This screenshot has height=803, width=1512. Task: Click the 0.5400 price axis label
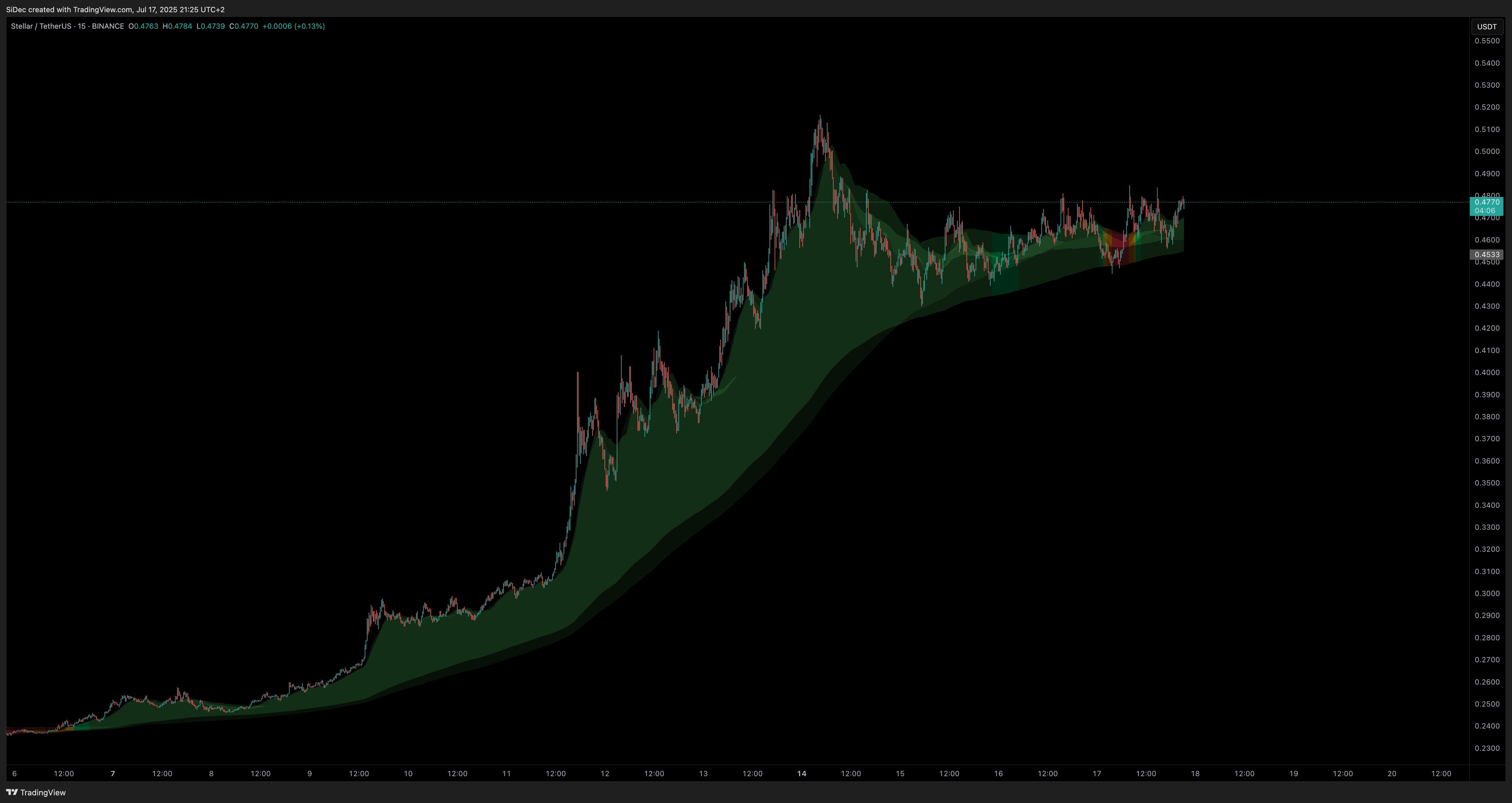[x=1487, y=63]
